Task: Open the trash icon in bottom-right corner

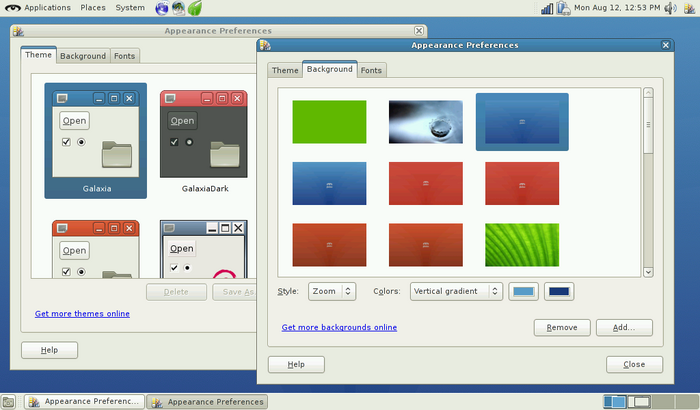Action: click(x=688, y=401)
